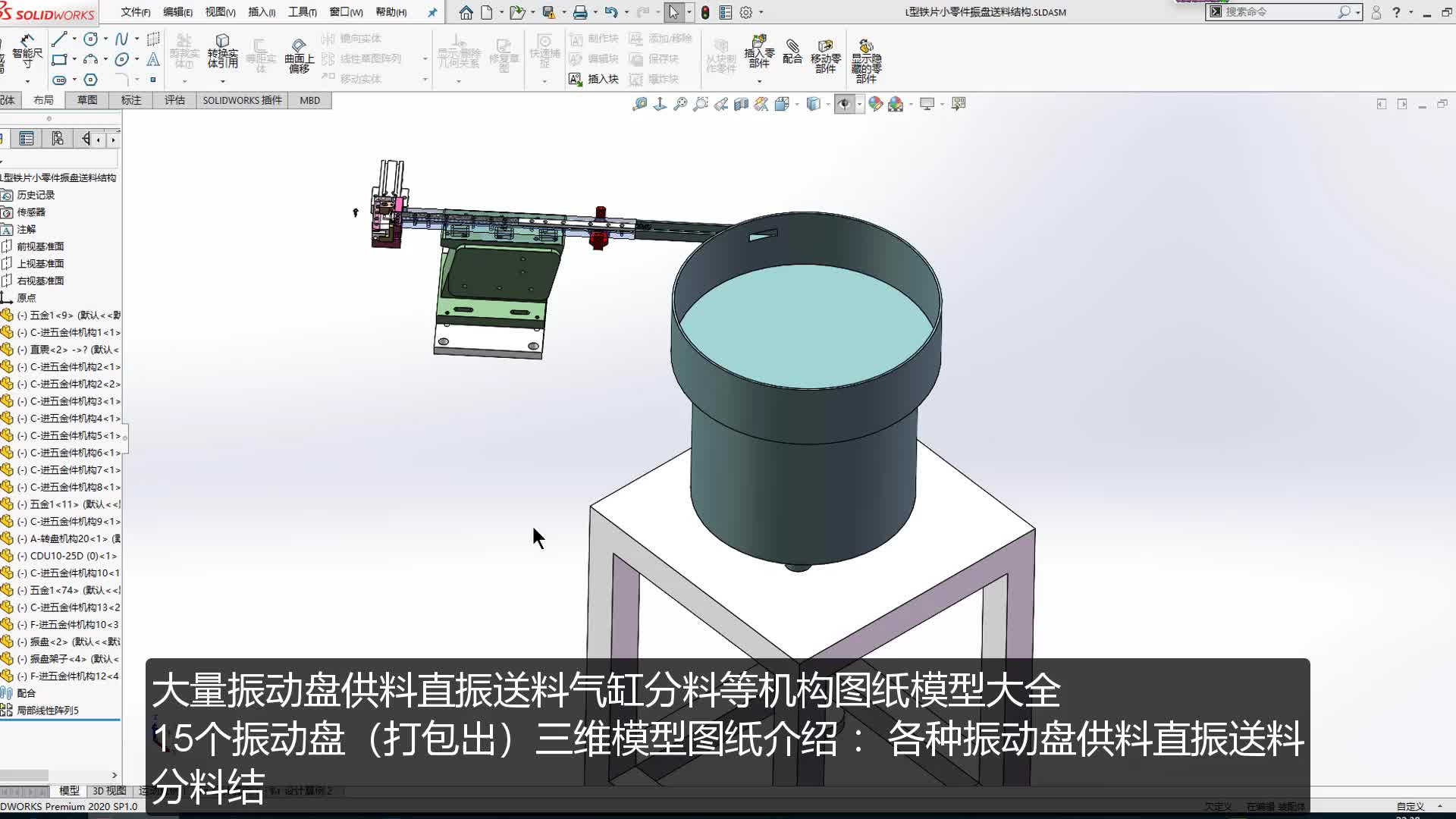Select the 配合 (Mate) tool

791,53
